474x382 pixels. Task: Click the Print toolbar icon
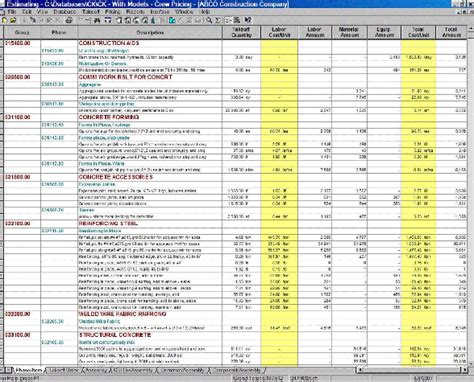[x=69, y=20]
